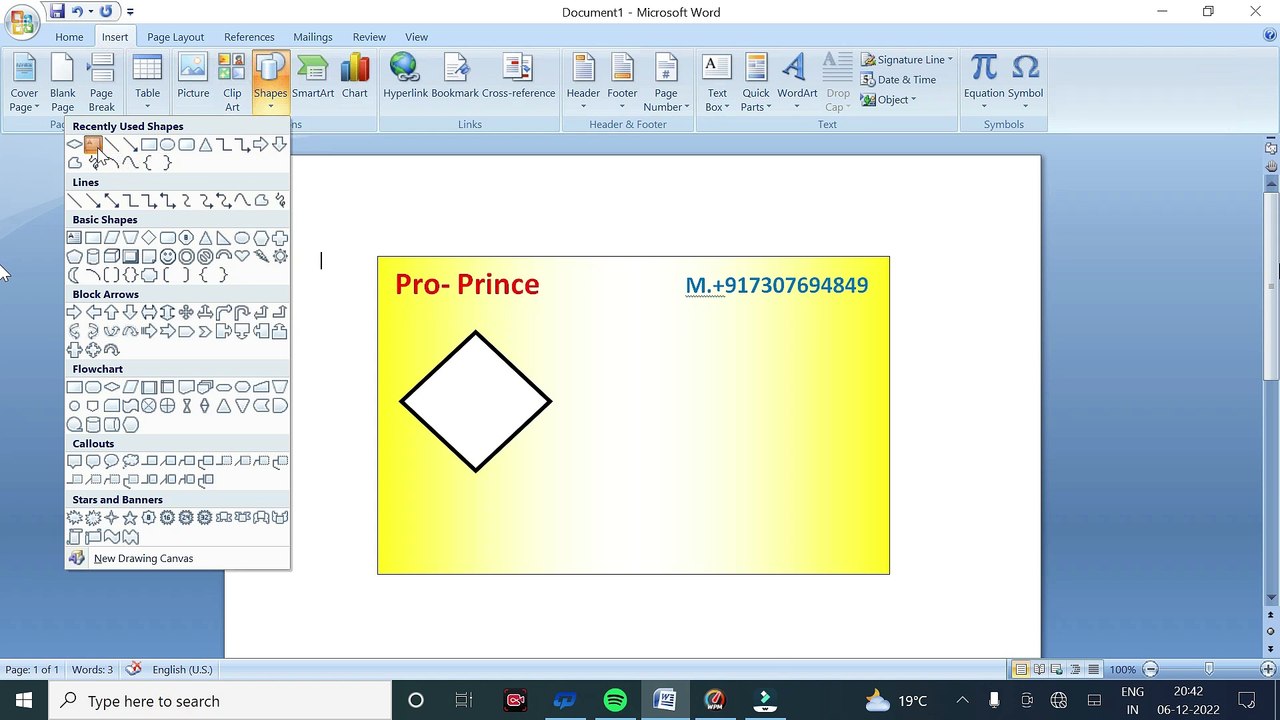Viewport: 1280px width, 720px height.
Task: Pick the donut shape in Basic Shapes
Action: click(x=186, y=257)
